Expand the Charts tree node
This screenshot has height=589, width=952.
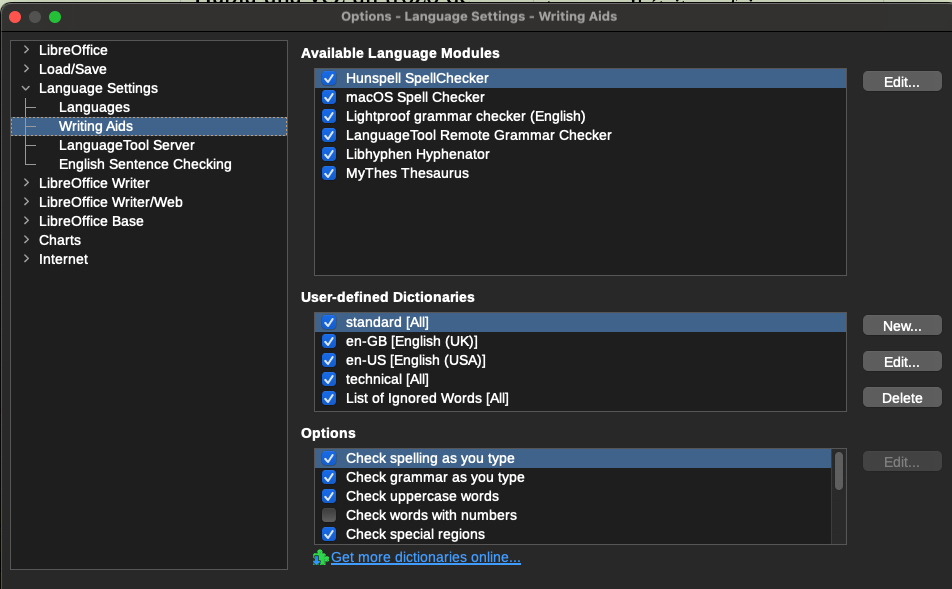point(26,240)
